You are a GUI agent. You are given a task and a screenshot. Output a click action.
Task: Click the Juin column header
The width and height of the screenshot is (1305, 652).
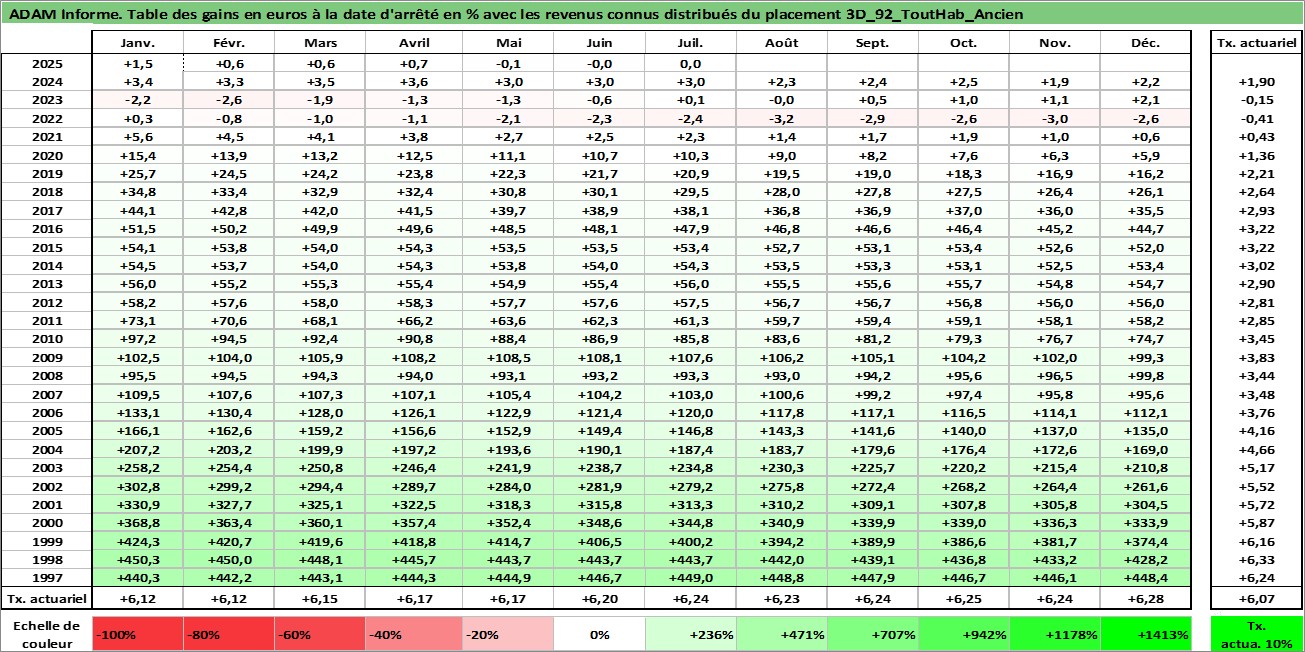click(x=599, y=43)
